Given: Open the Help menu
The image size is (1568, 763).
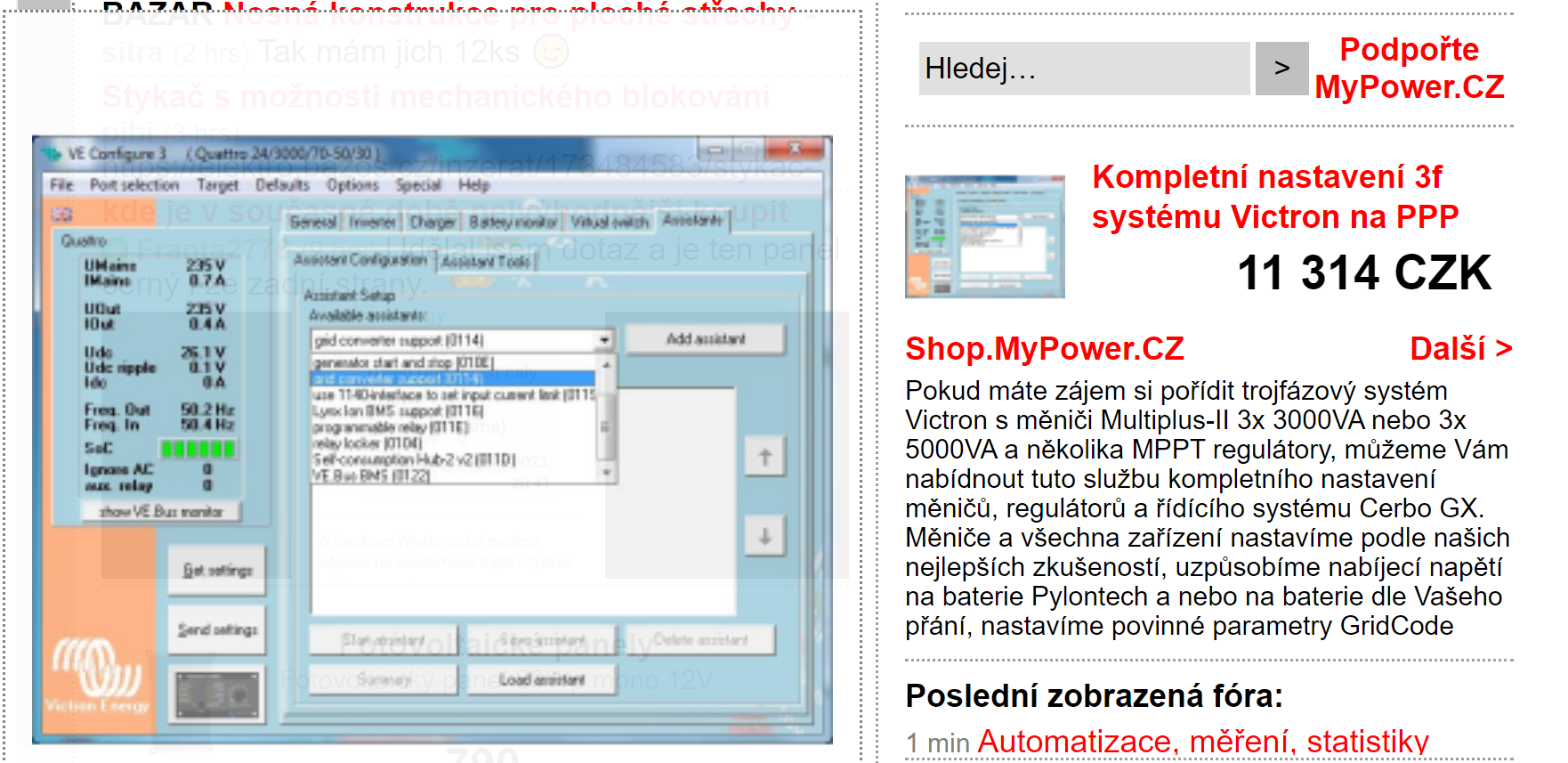Looking at the screenshot, I should point(474,185).
